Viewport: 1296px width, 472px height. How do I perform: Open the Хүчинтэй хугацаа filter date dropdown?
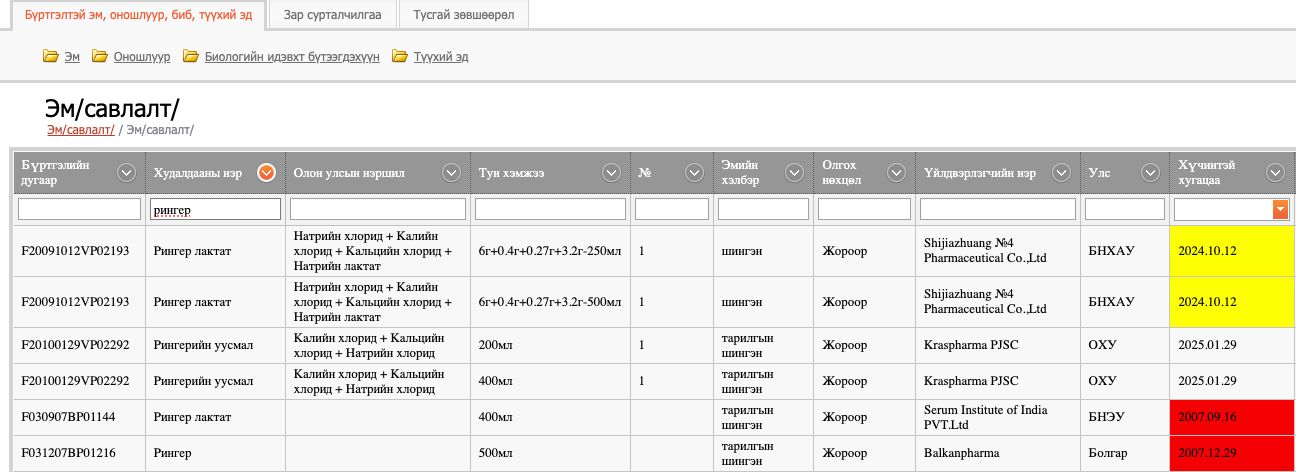(1280, 209)
